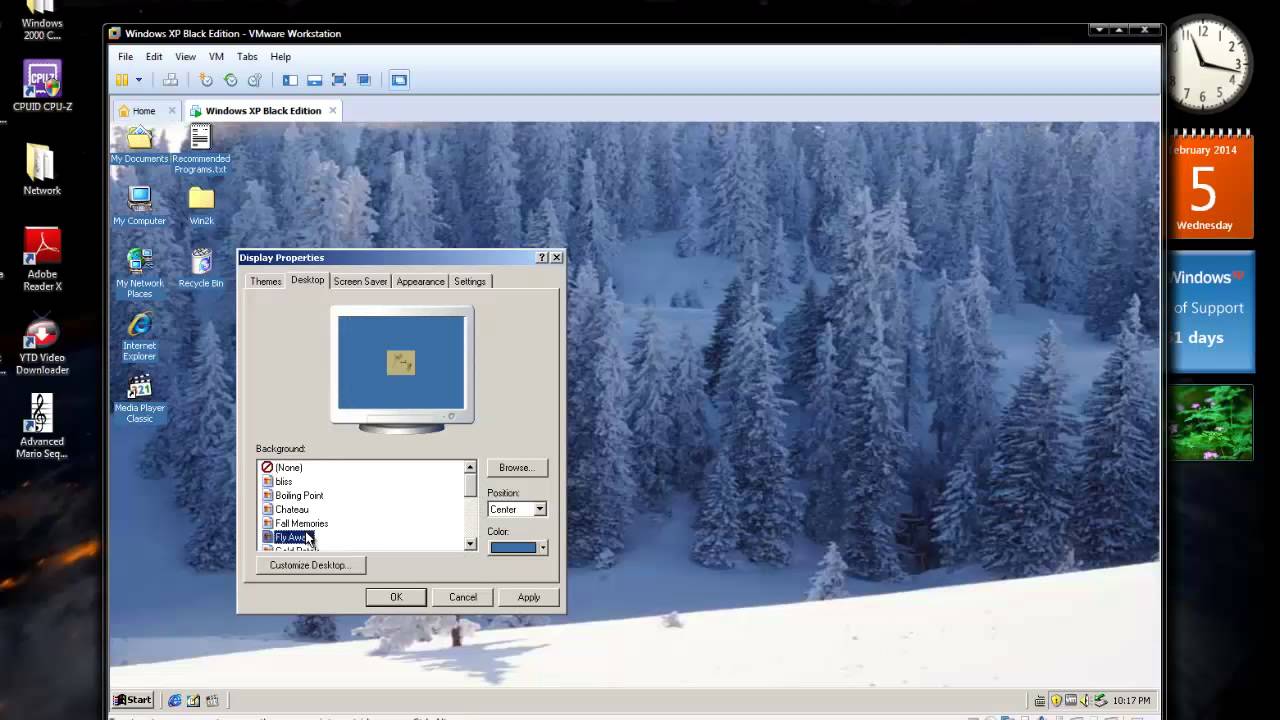Click Cancel in Display Properties
1280x720 pixels.
463,597
